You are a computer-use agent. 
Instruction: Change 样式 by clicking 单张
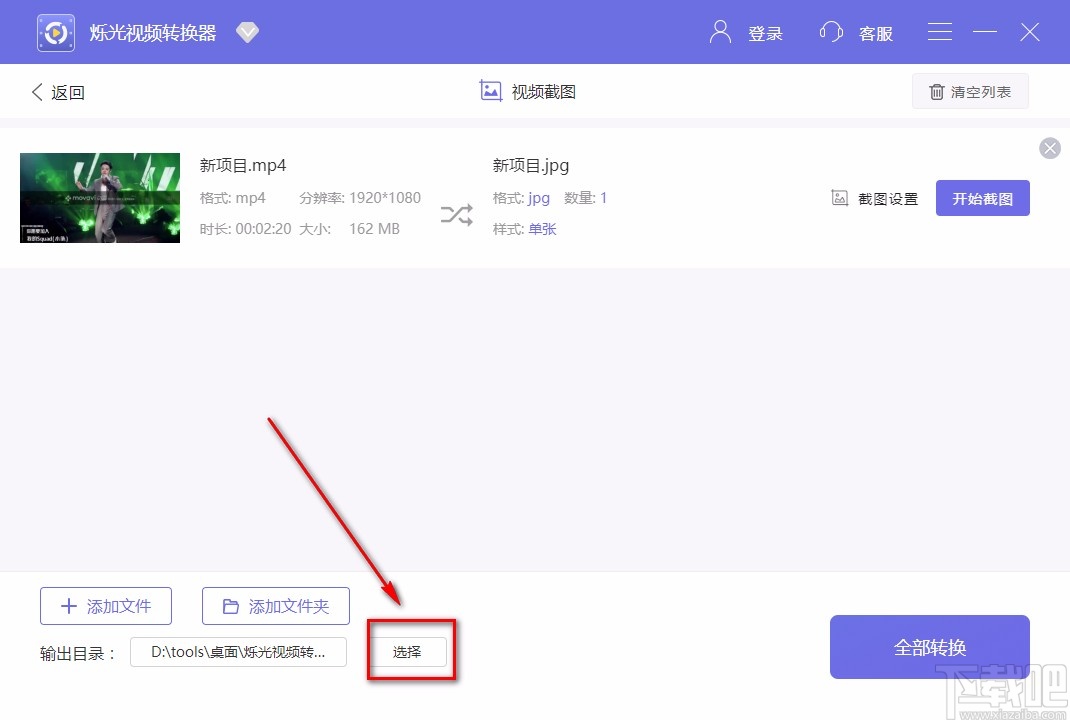pyautogui.click(x=542, y=229)
